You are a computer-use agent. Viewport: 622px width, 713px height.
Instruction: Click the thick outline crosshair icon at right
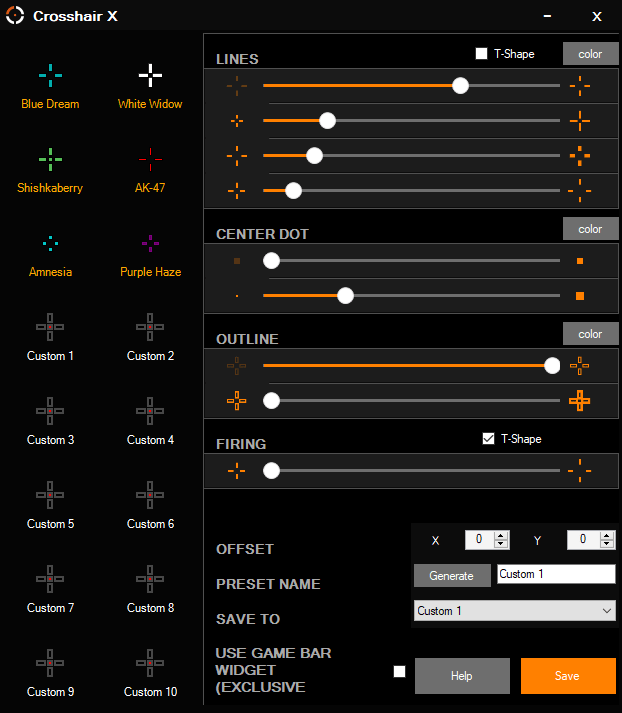point(580,401)
